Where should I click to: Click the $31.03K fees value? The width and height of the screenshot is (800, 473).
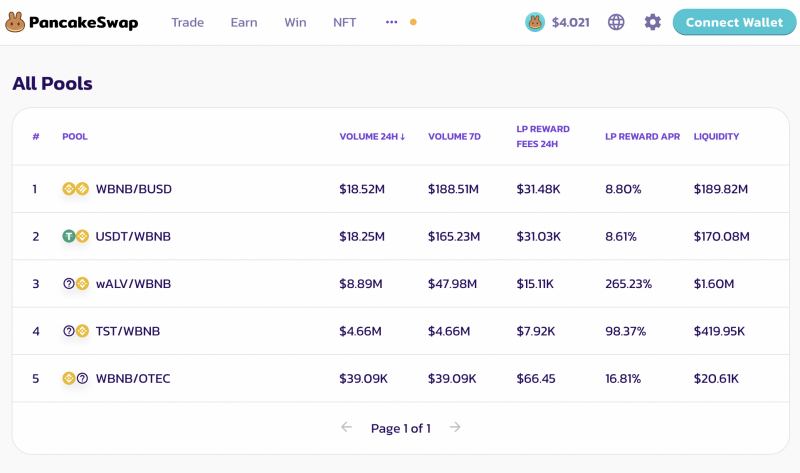tap(538, 237)
